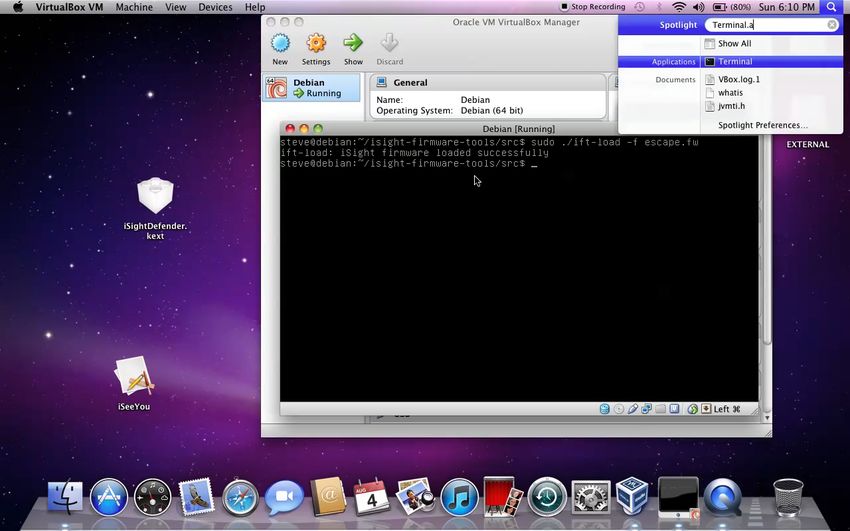Click the volume icon in menu bar

click(x=698, y=7)
